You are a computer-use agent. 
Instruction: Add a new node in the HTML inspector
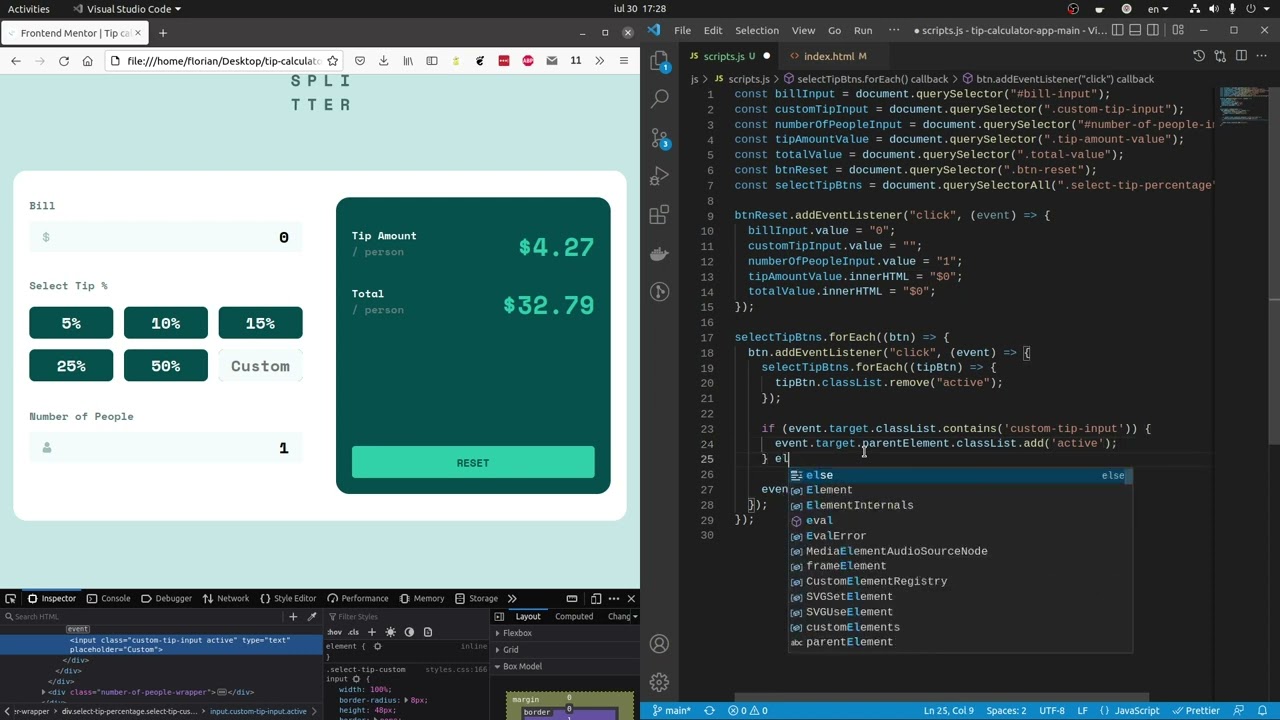[293, 616]
